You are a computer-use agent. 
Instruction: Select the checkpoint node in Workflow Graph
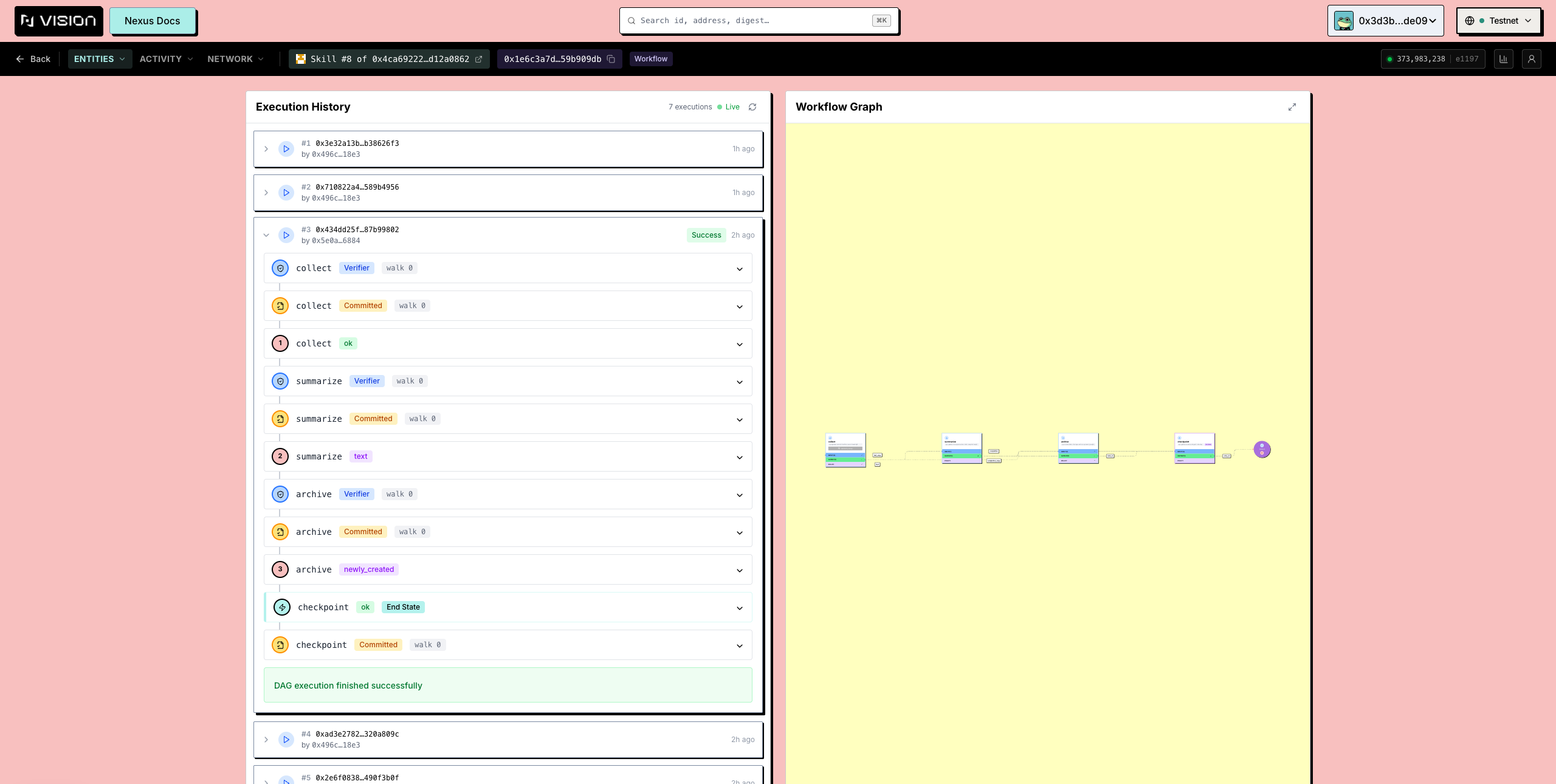click(1194, 449)
